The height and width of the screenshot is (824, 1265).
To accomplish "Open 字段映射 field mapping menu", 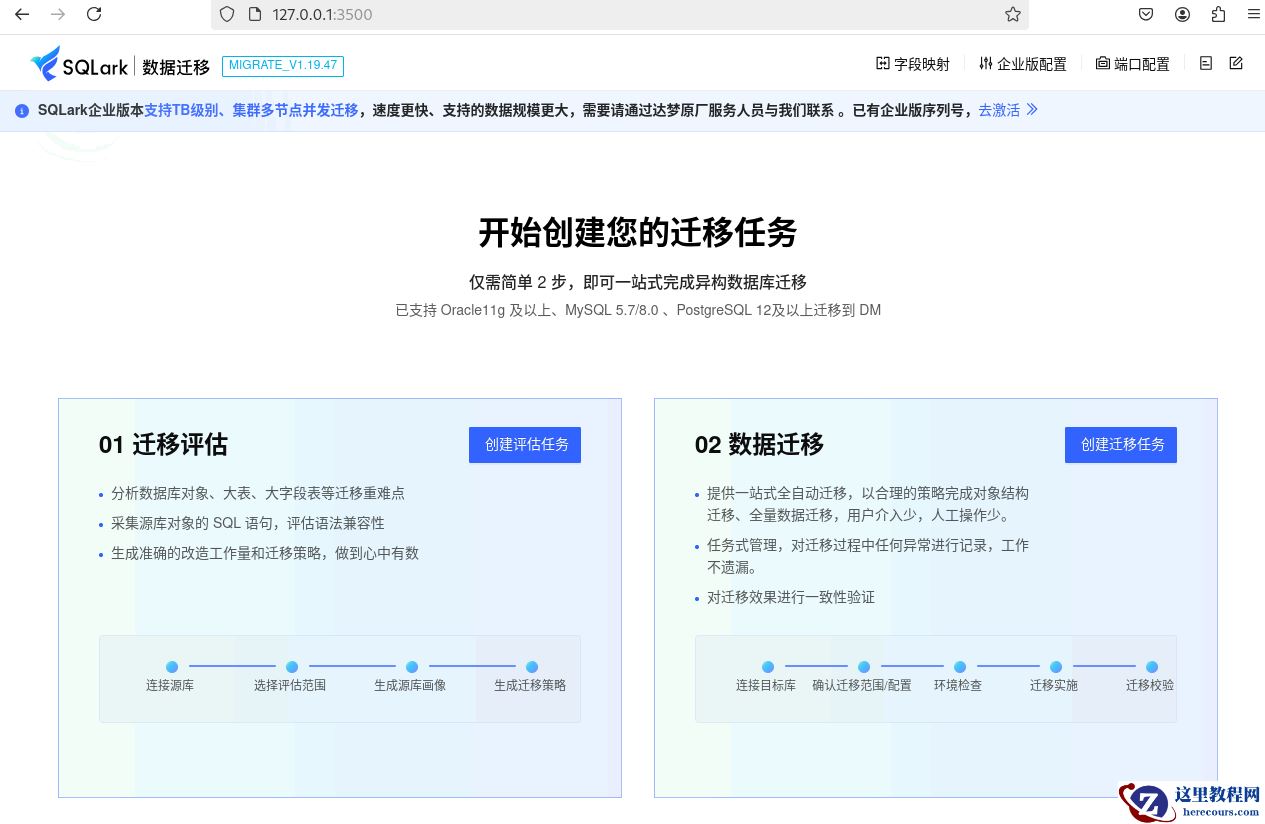I will pyautogui.click(x=912, y=64).
